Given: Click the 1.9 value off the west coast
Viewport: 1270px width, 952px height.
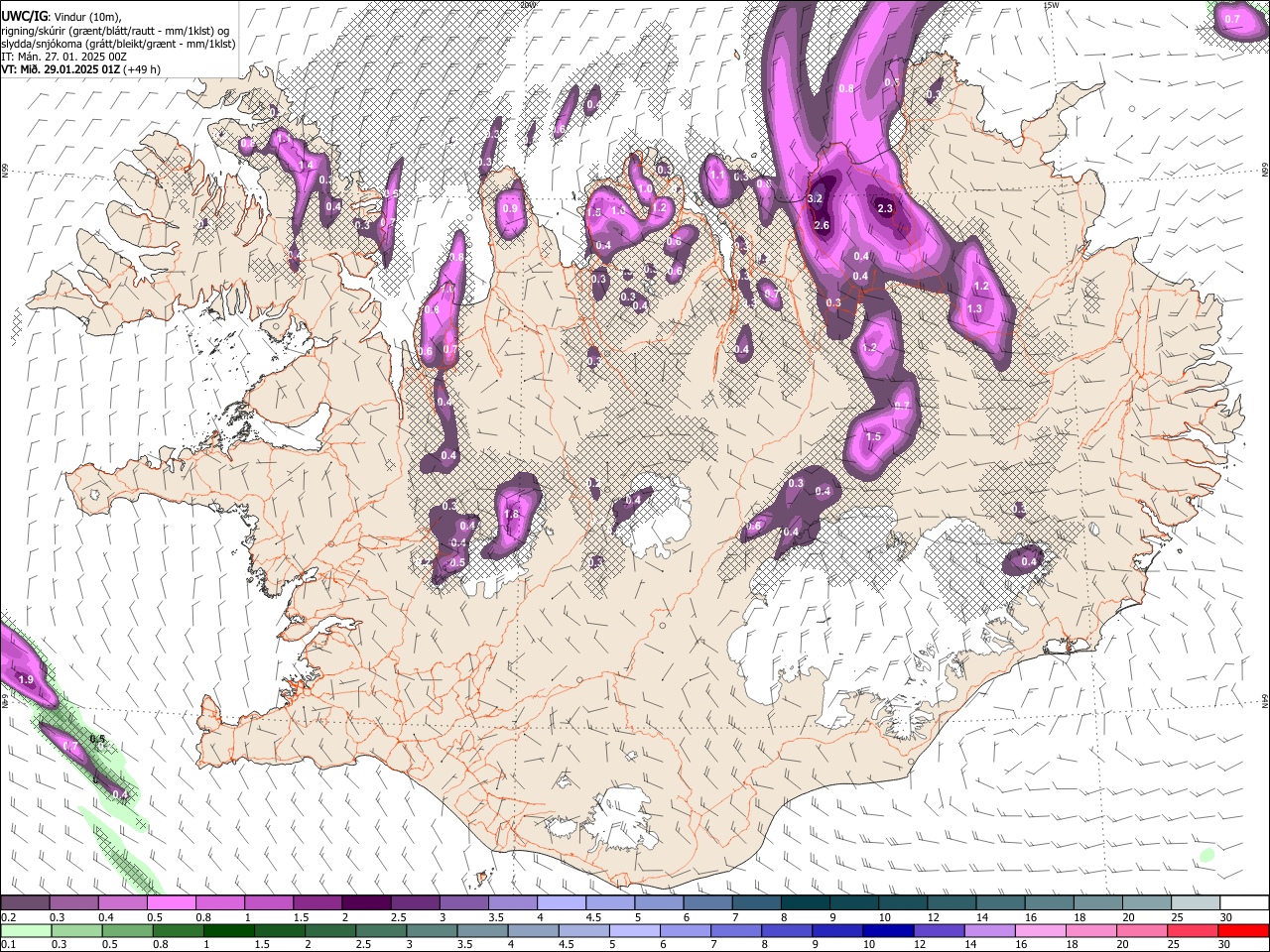Looking at the screenshot, I should (26, 679).
